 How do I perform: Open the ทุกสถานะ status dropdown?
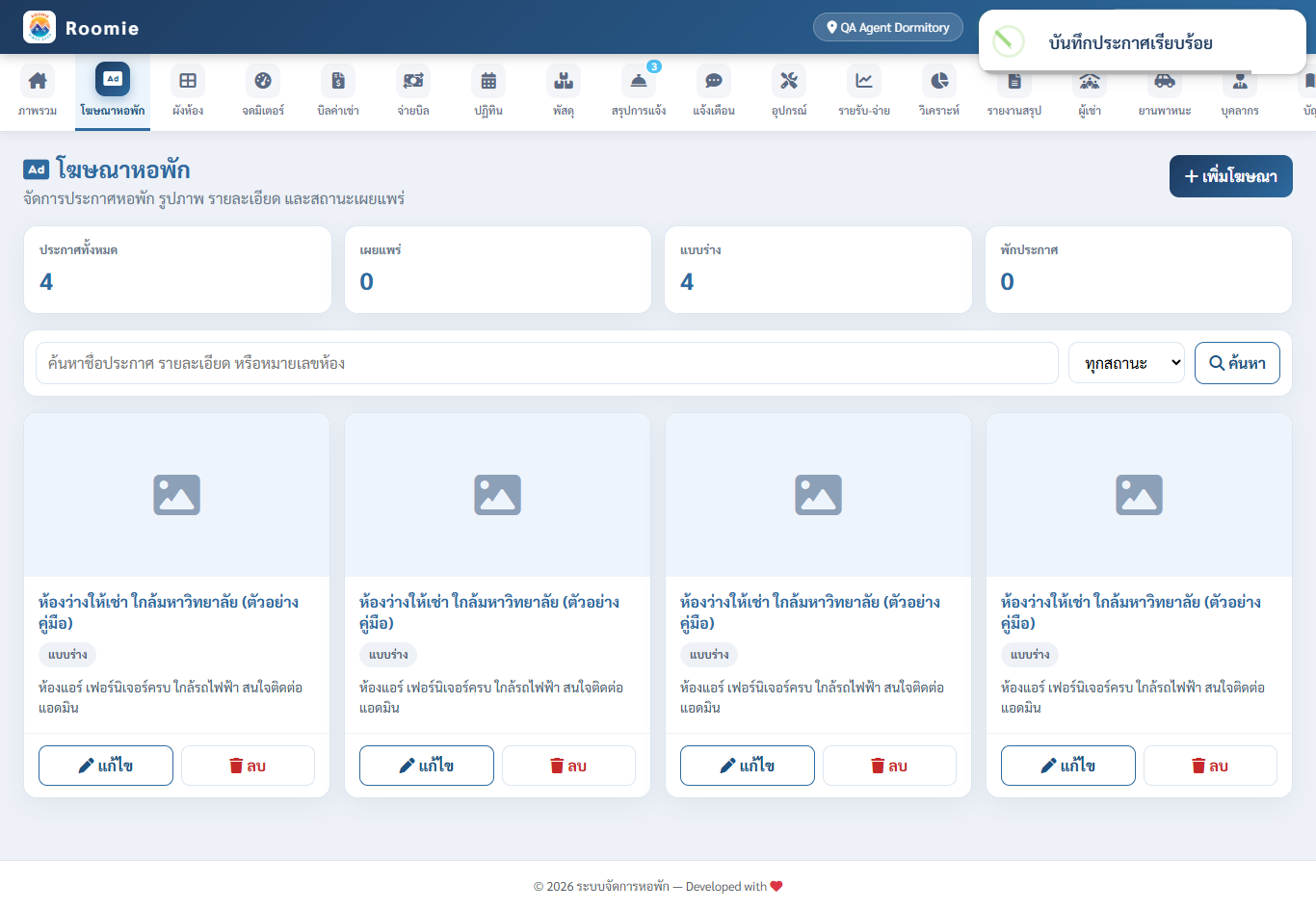click(1126, 363)
